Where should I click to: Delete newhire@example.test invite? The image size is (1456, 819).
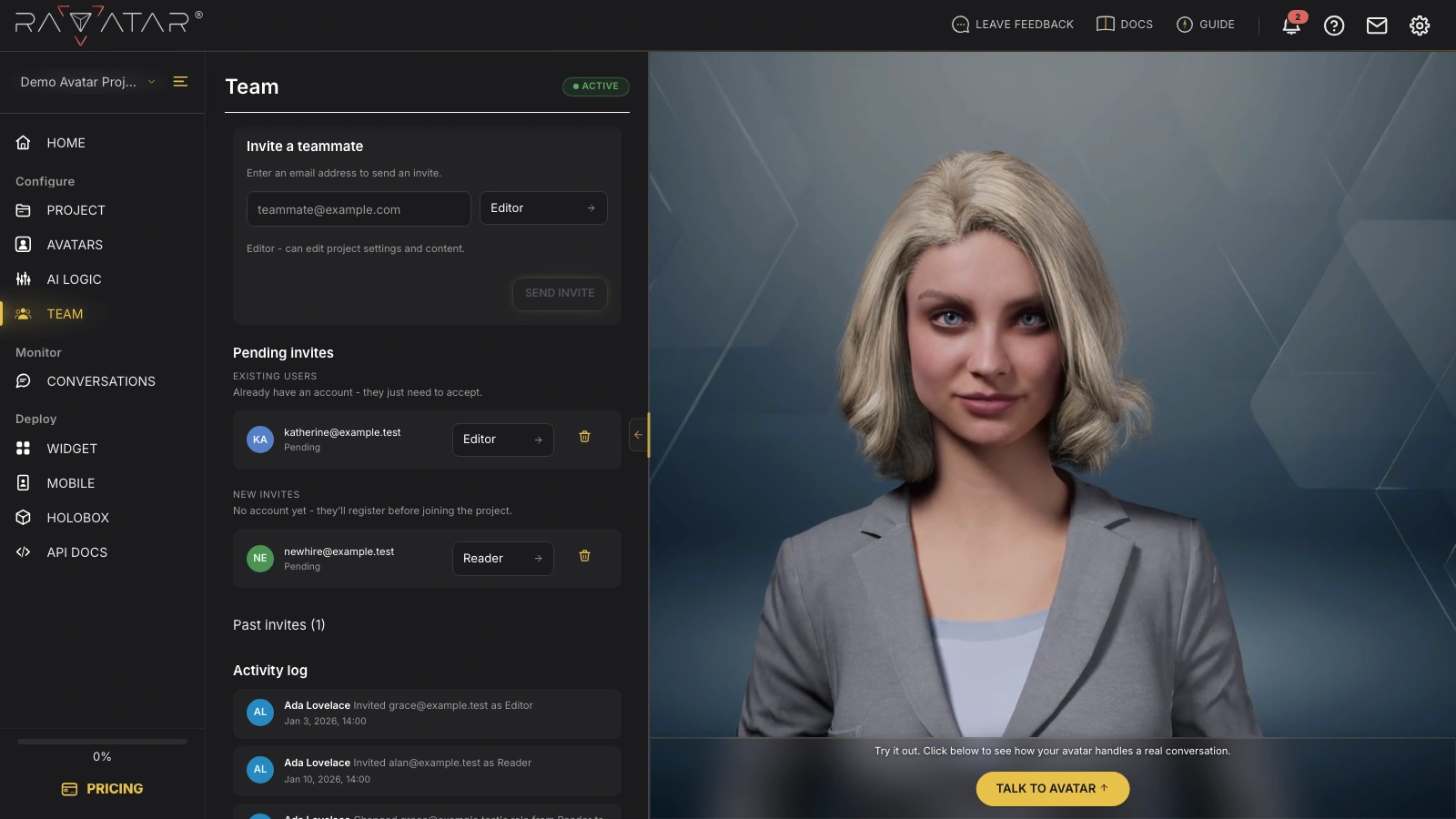tap(585, 556)
